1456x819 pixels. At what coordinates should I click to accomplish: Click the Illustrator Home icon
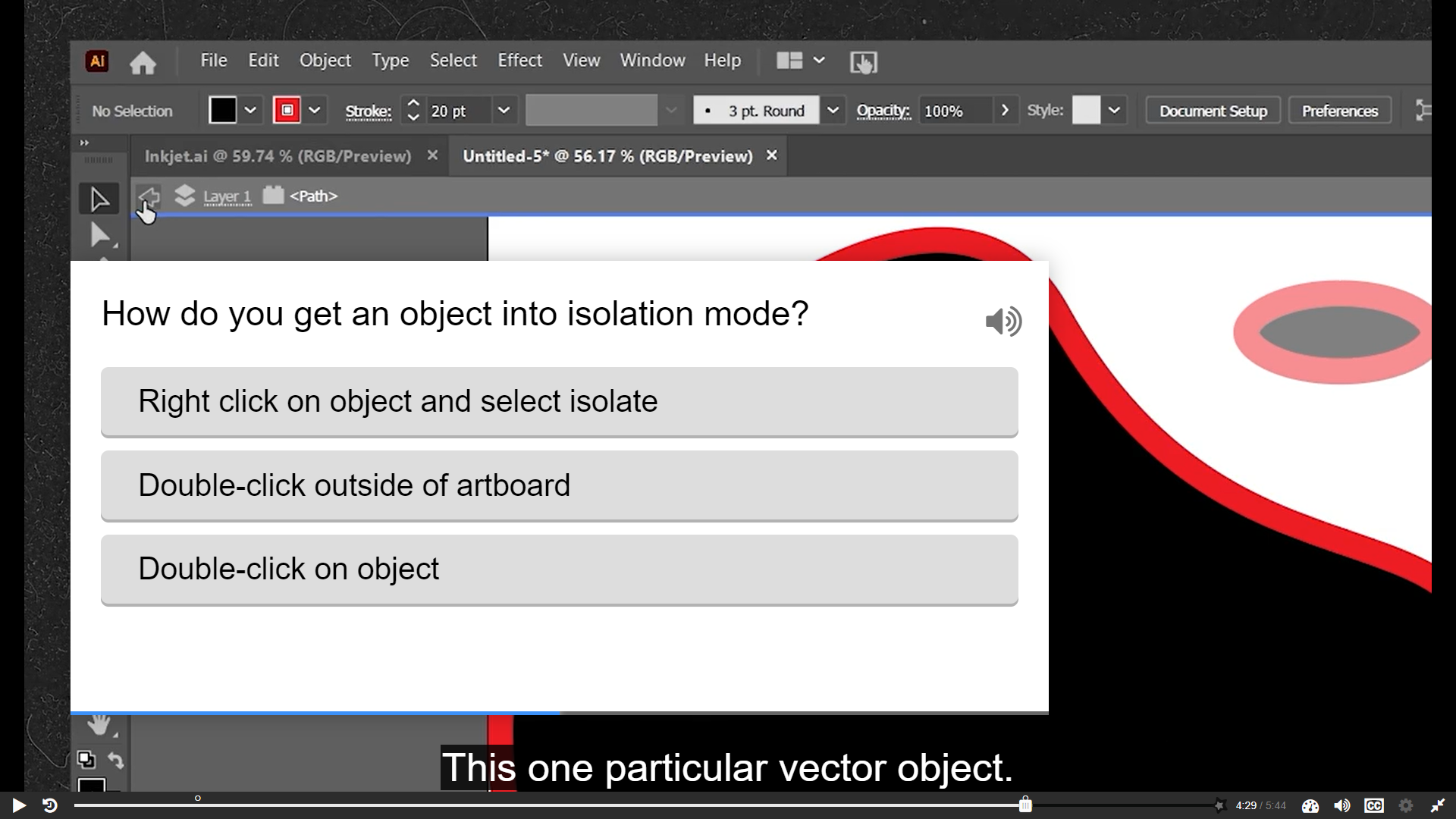point(143,62)
